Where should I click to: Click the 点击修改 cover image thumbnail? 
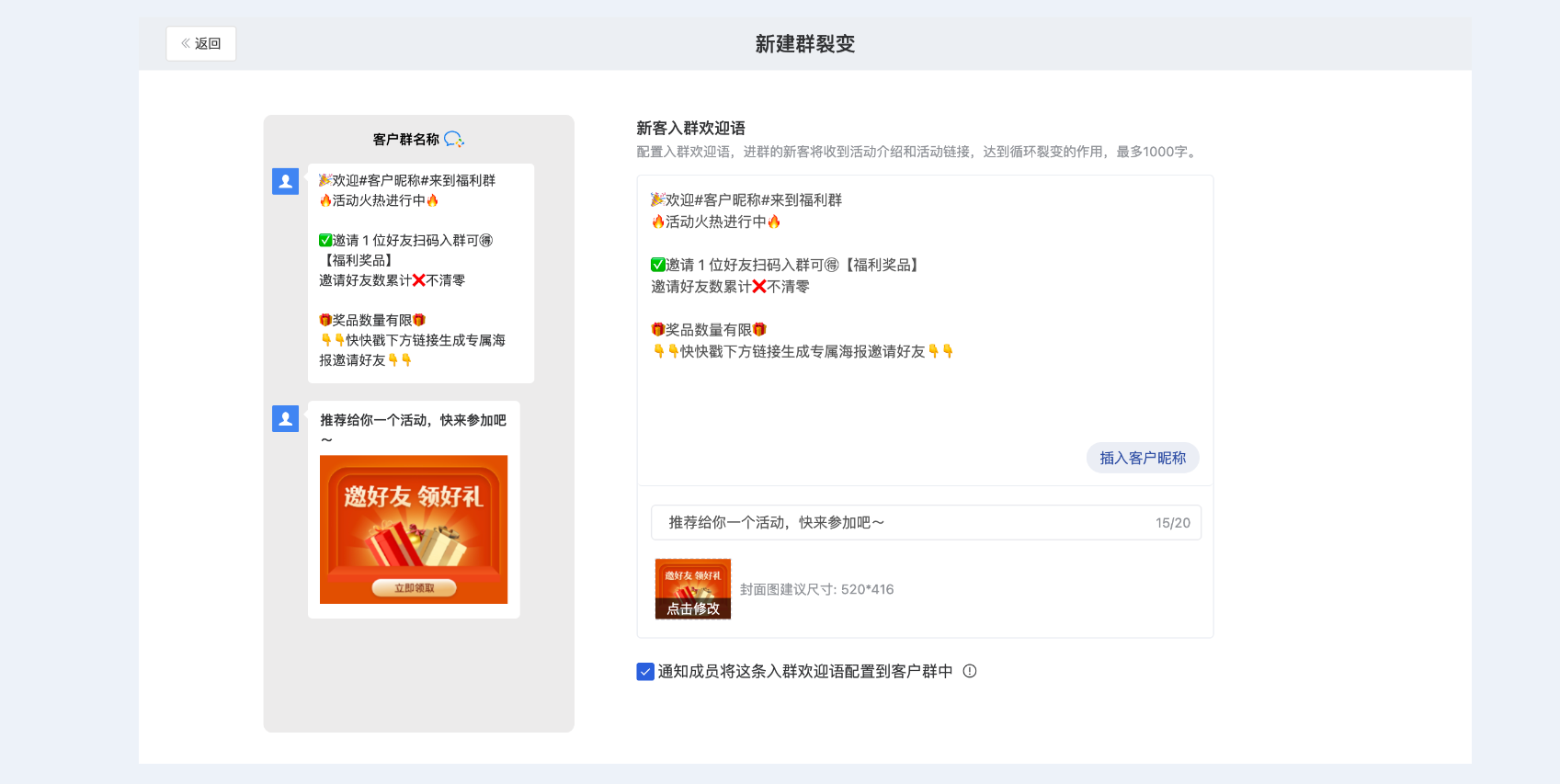pyautogui.click(x=693, y=589)
